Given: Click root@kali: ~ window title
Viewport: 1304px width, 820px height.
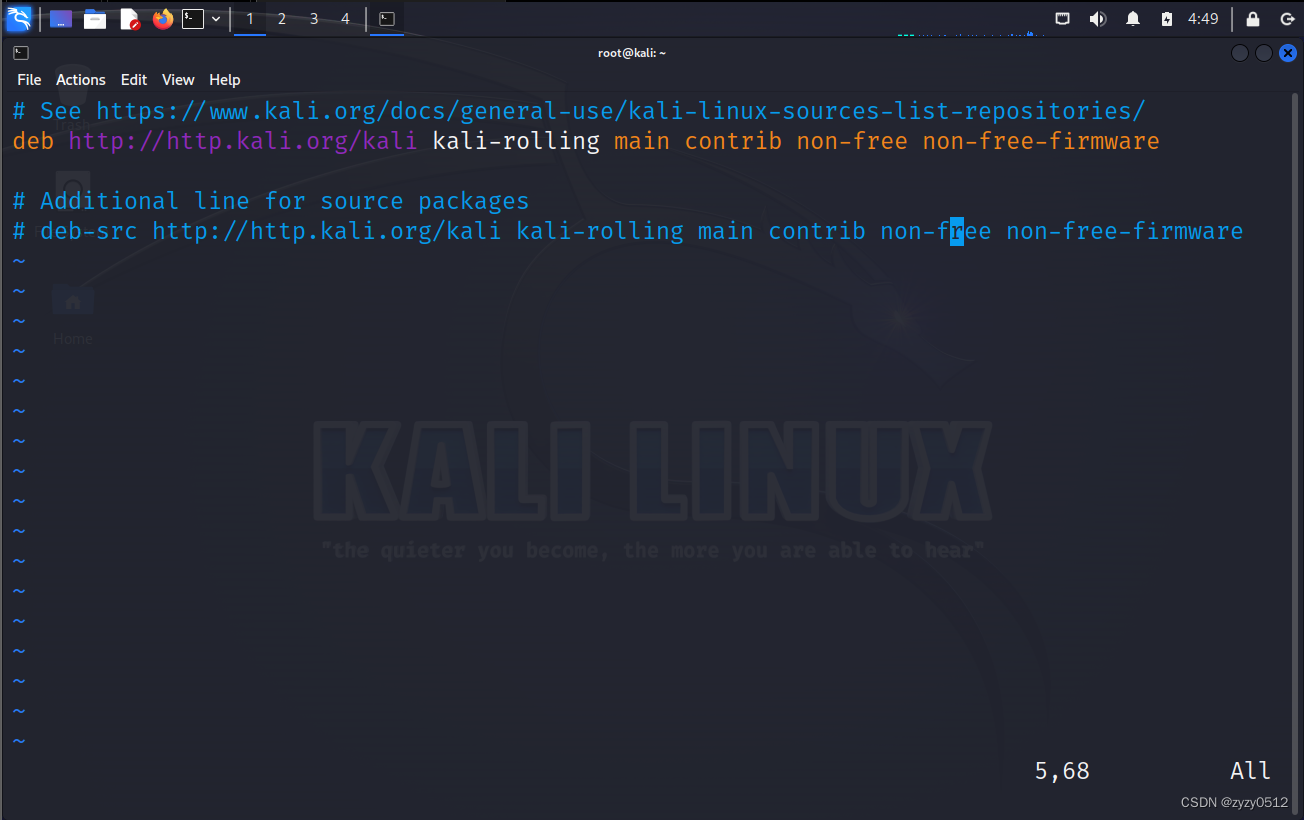Looking at the screenshot, I should click(632, 53).
